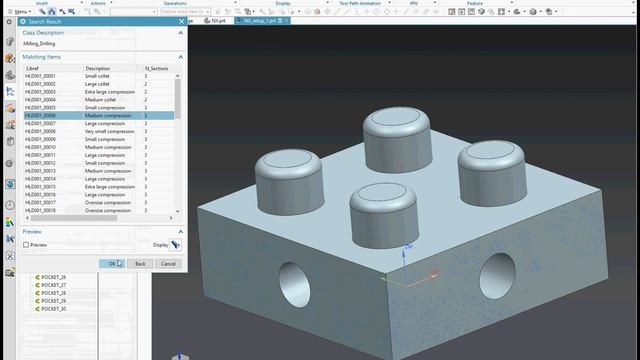Select row HLD001_00001 Small collet
The image size is (640, 360).
[99, 76]
